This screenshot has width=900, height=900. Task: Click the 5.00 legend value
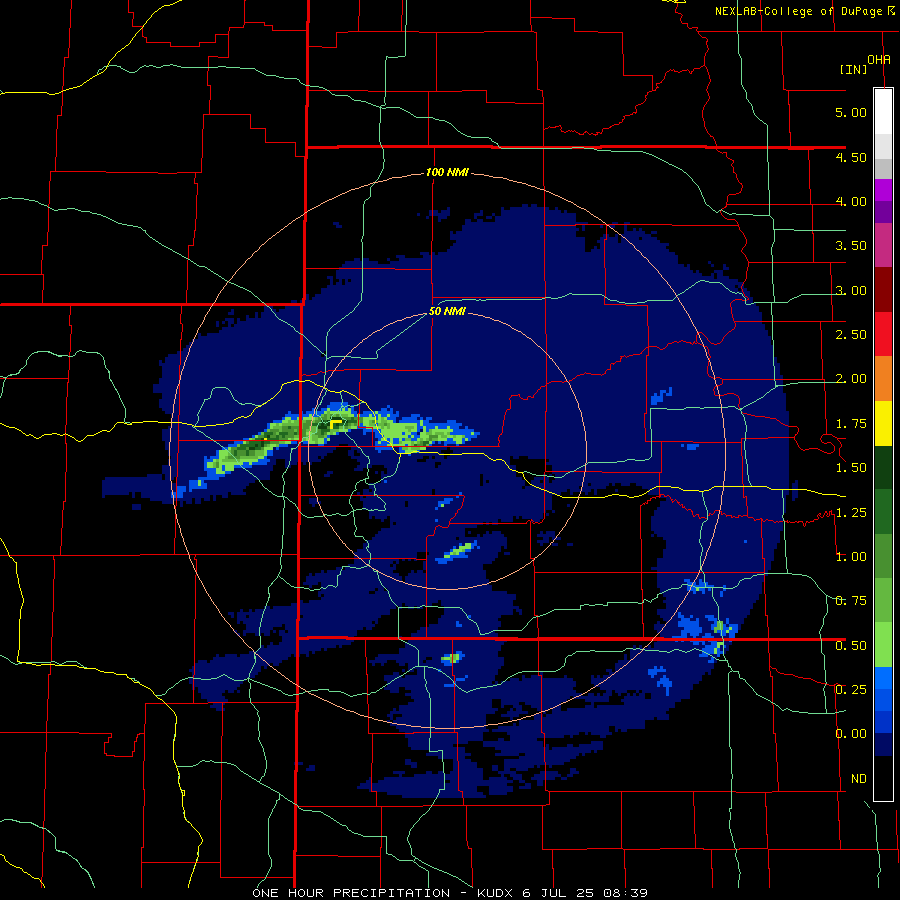point(851,112)
